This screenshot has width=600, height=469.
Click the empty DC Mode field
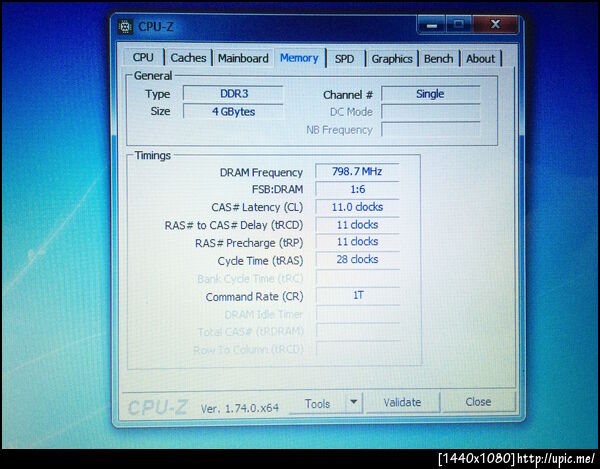430,112
